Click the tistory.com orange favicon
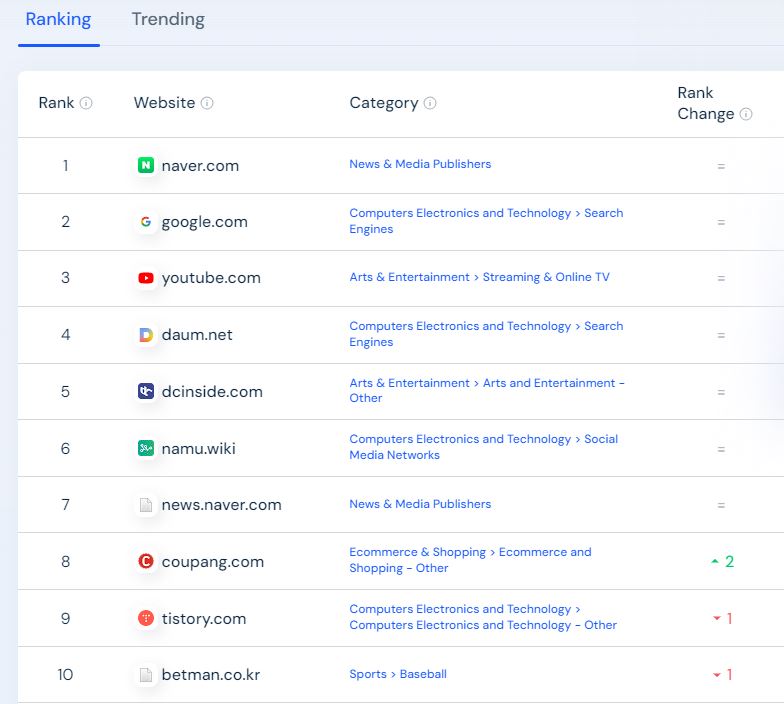 click(146, 618)
